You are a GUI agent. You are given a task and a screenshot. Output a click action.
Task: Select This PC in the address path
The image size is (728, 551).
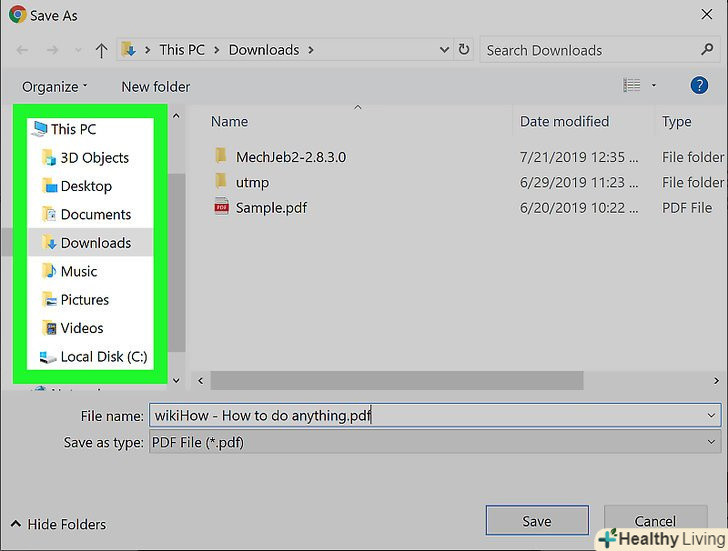[182, 50]
